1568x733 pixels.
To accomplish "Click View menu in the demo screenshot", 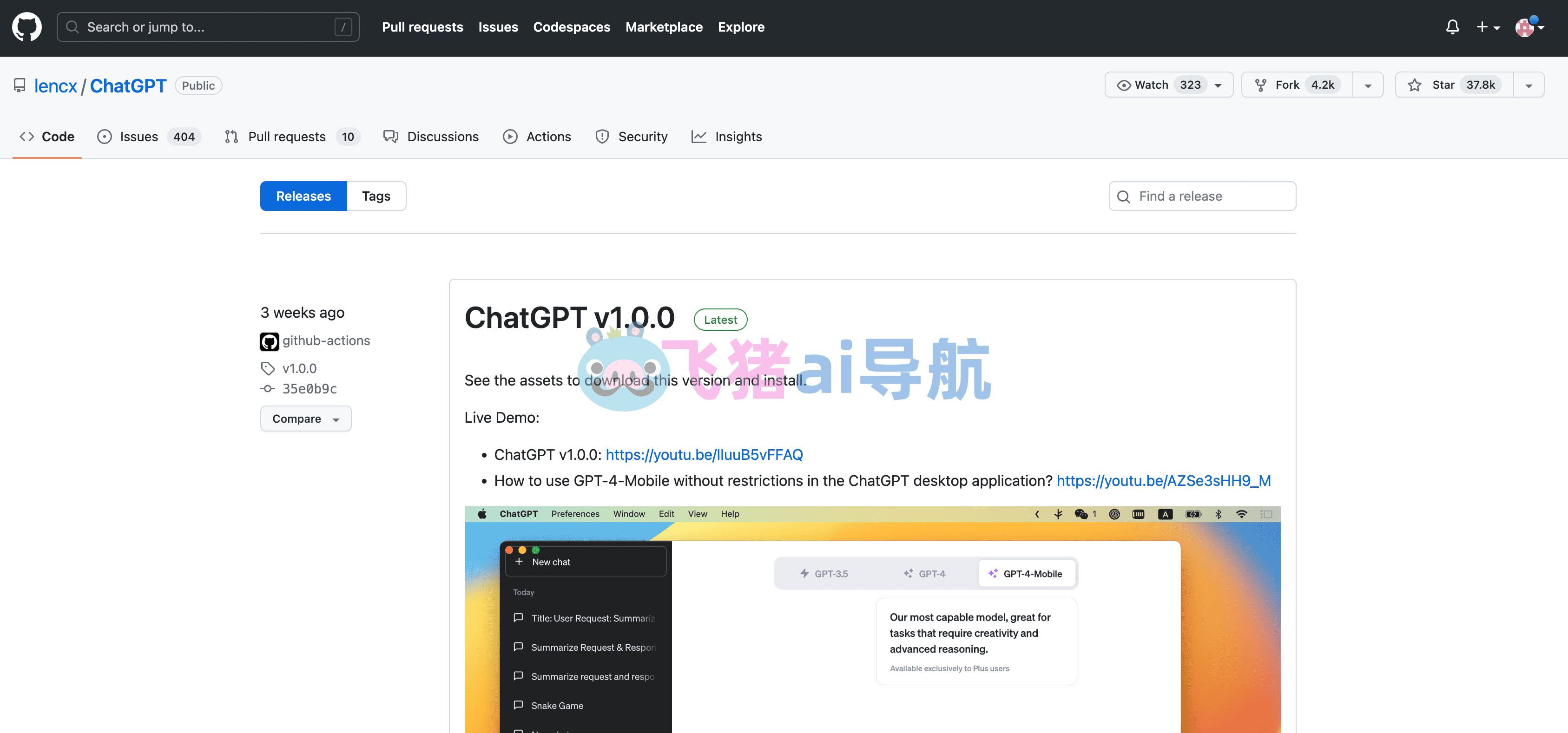I will pos(698,514).
